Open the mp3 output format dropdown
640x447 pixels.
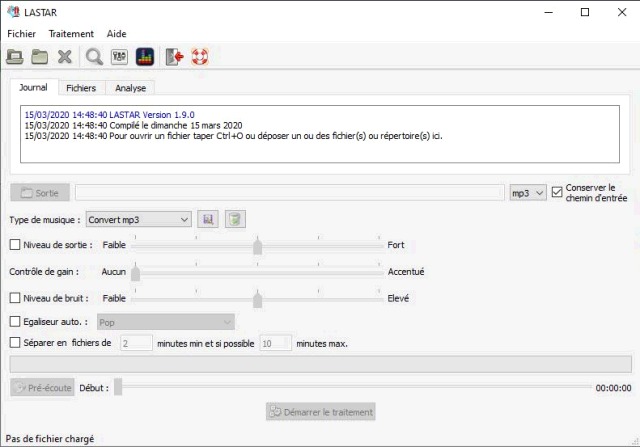coord(528,193)
